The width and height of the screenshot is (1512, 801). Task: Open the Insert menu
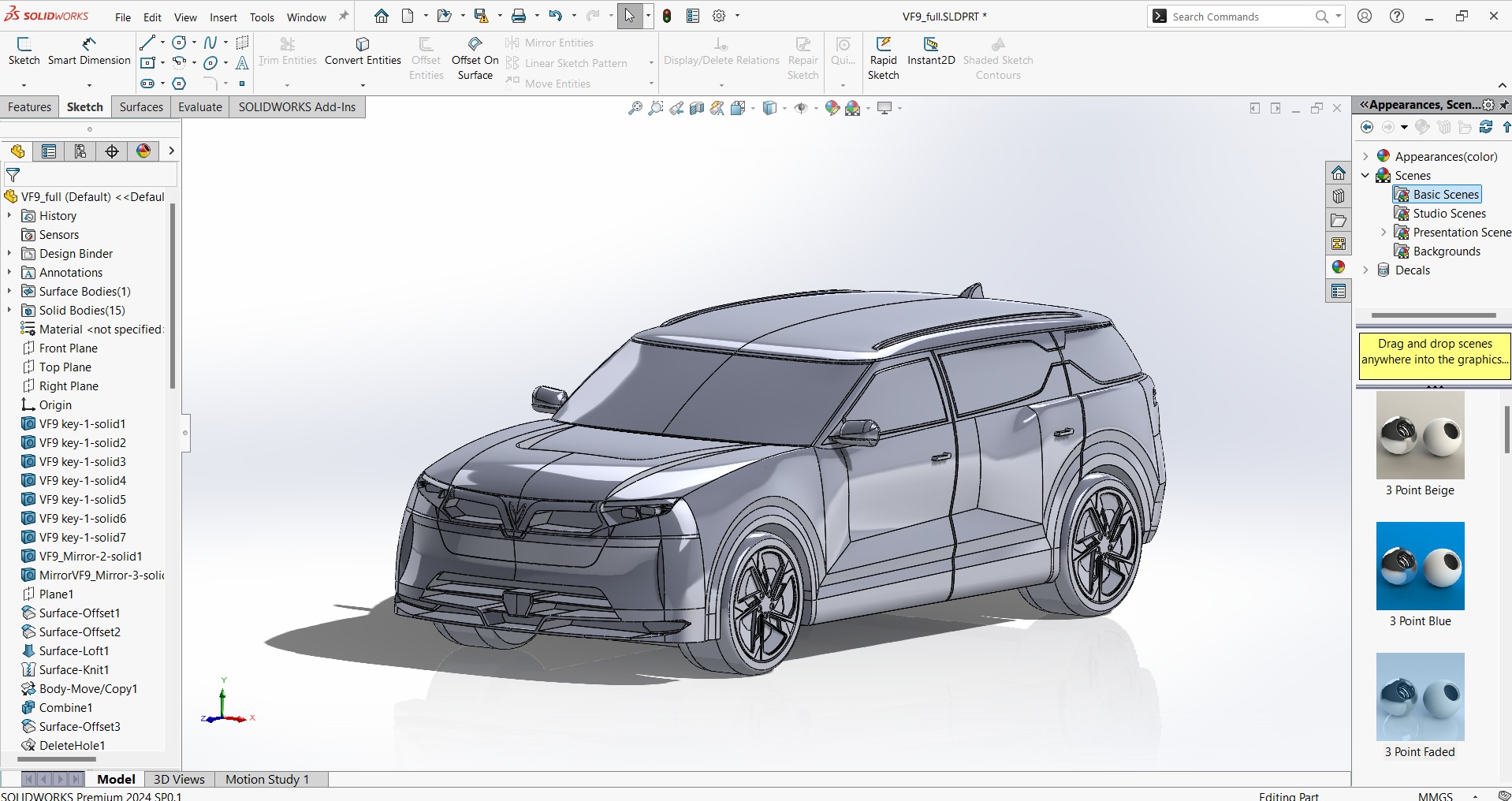pyautogui.click(x=223, y=17)
